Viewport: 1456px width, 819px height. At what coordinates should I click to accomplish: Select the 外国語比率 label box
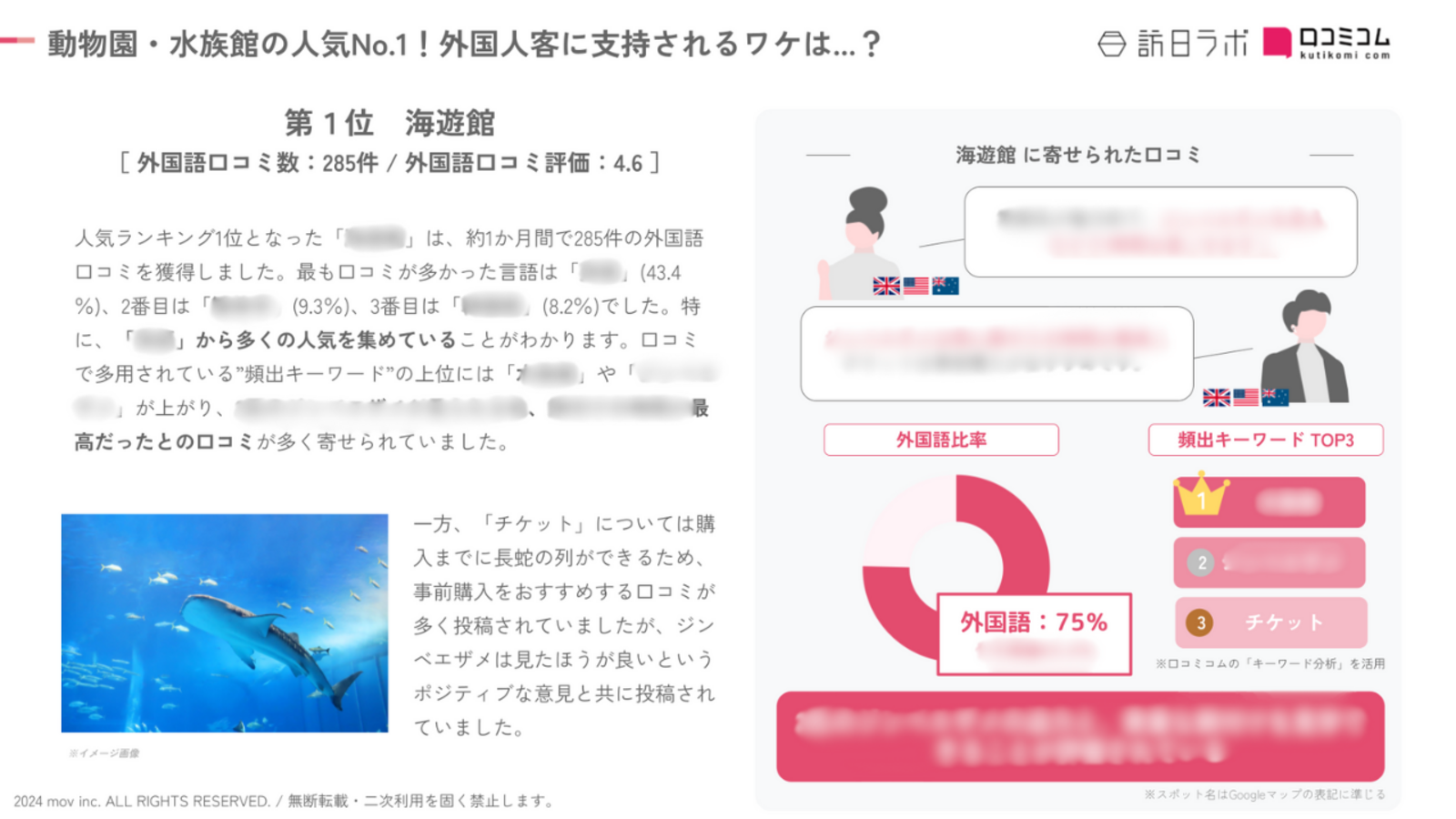coord(941,440)
